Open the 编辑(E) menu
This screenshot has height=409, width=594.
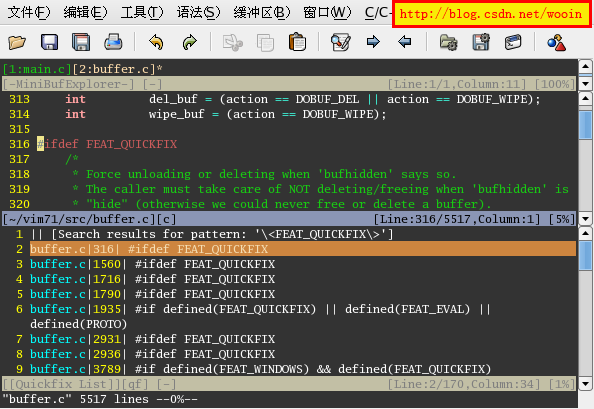tap(86, 12)
